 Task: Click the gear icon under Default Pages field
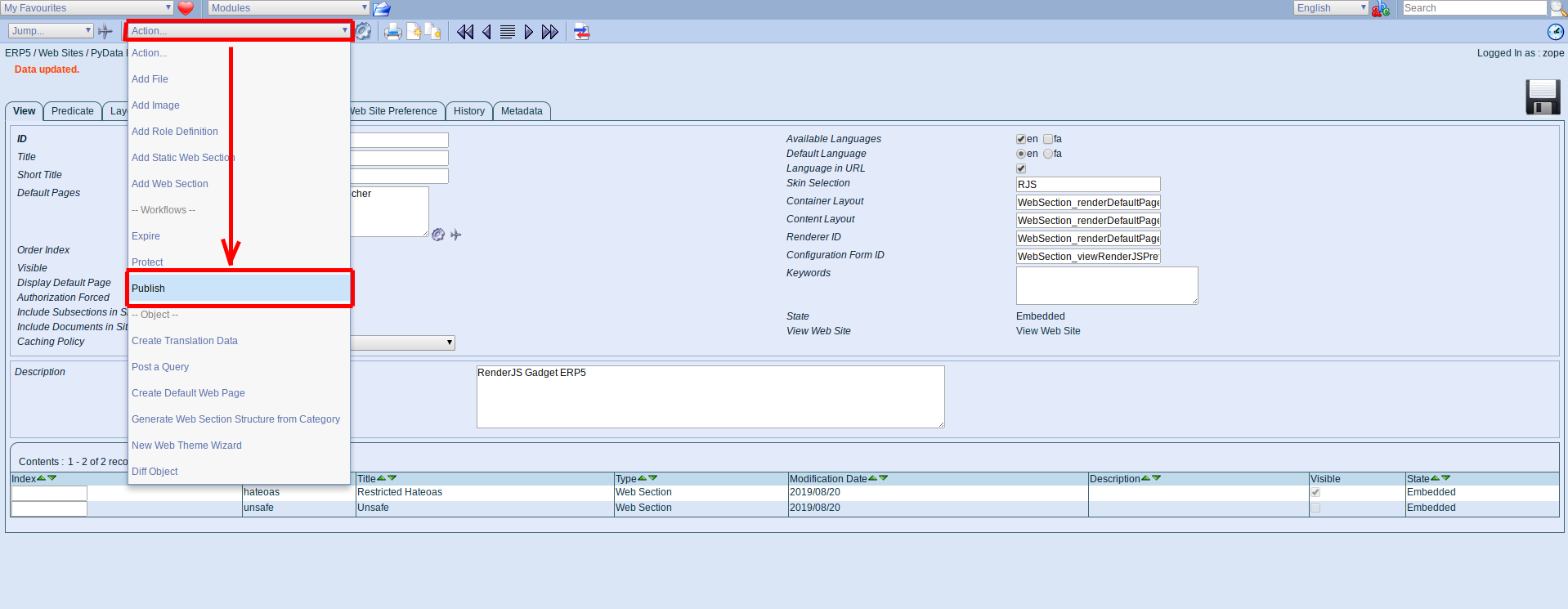click(x=438, y=235)
